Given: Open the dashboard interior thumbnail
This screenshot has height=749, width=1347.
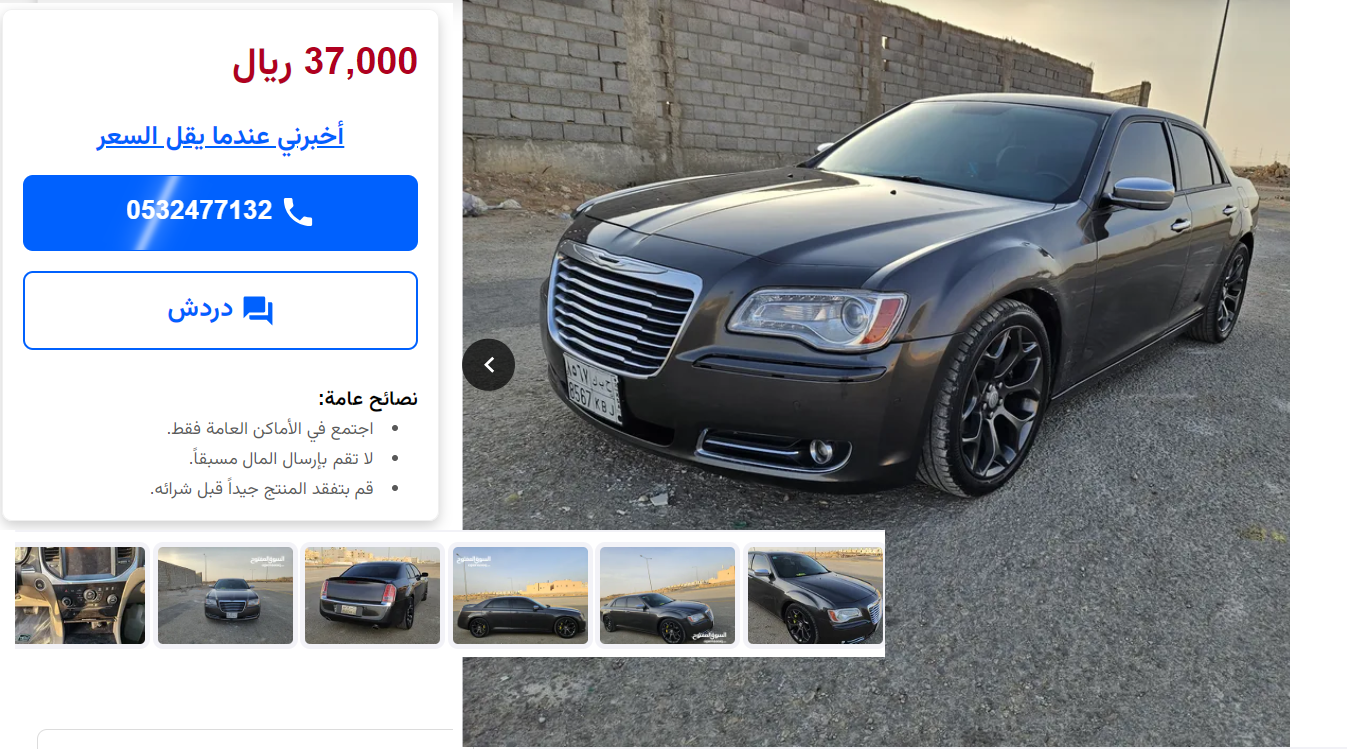Looking at the screenshot, I should coord(80,595).
